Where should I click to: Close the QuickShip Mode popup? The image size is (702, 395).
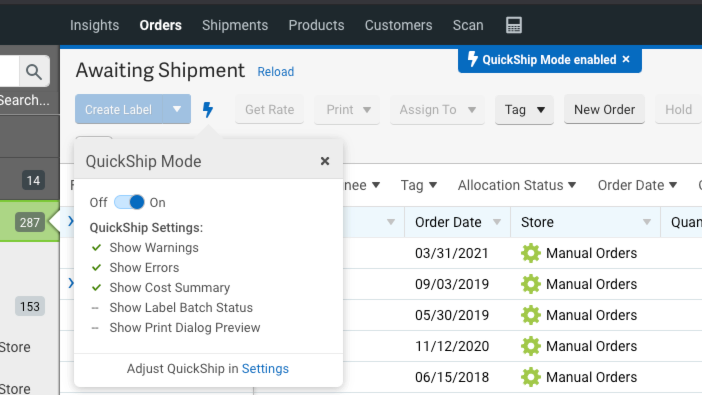pos(325,161)
